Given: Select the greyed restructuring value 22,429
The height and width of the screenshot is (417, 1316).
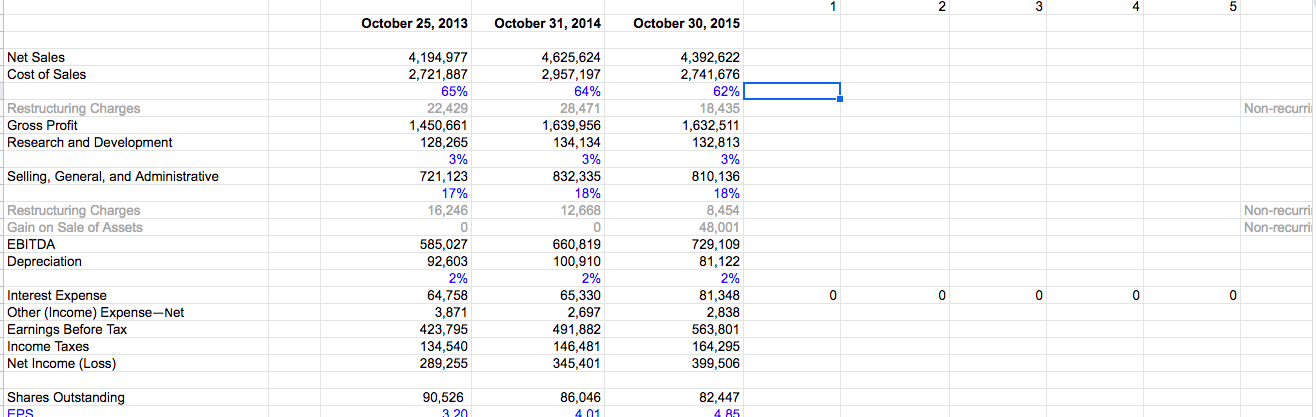Looking at the screenshot, I should [447, 108].
